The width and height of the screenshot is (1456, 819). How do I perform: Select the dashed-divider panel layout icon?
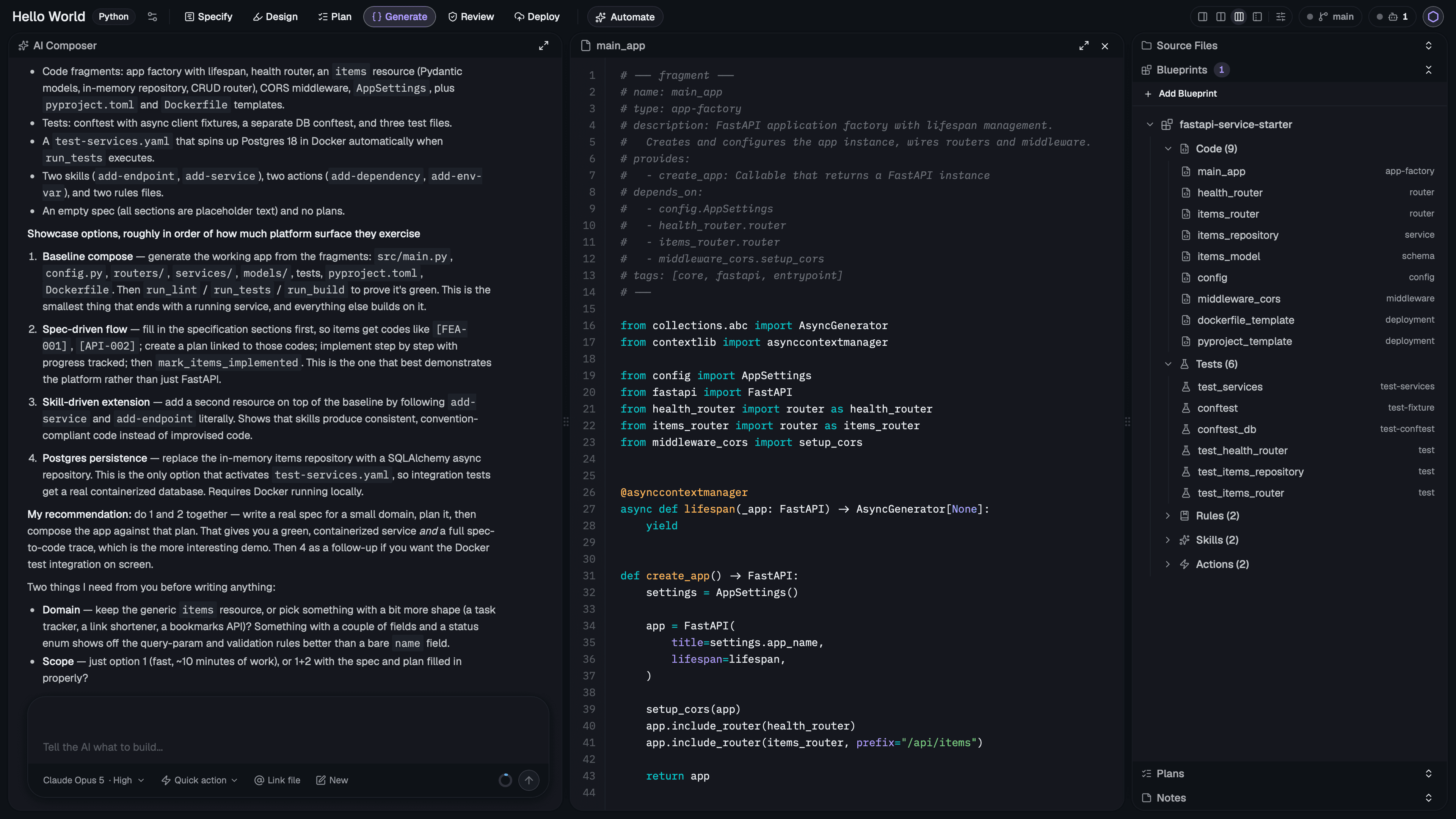[1257, 16]
